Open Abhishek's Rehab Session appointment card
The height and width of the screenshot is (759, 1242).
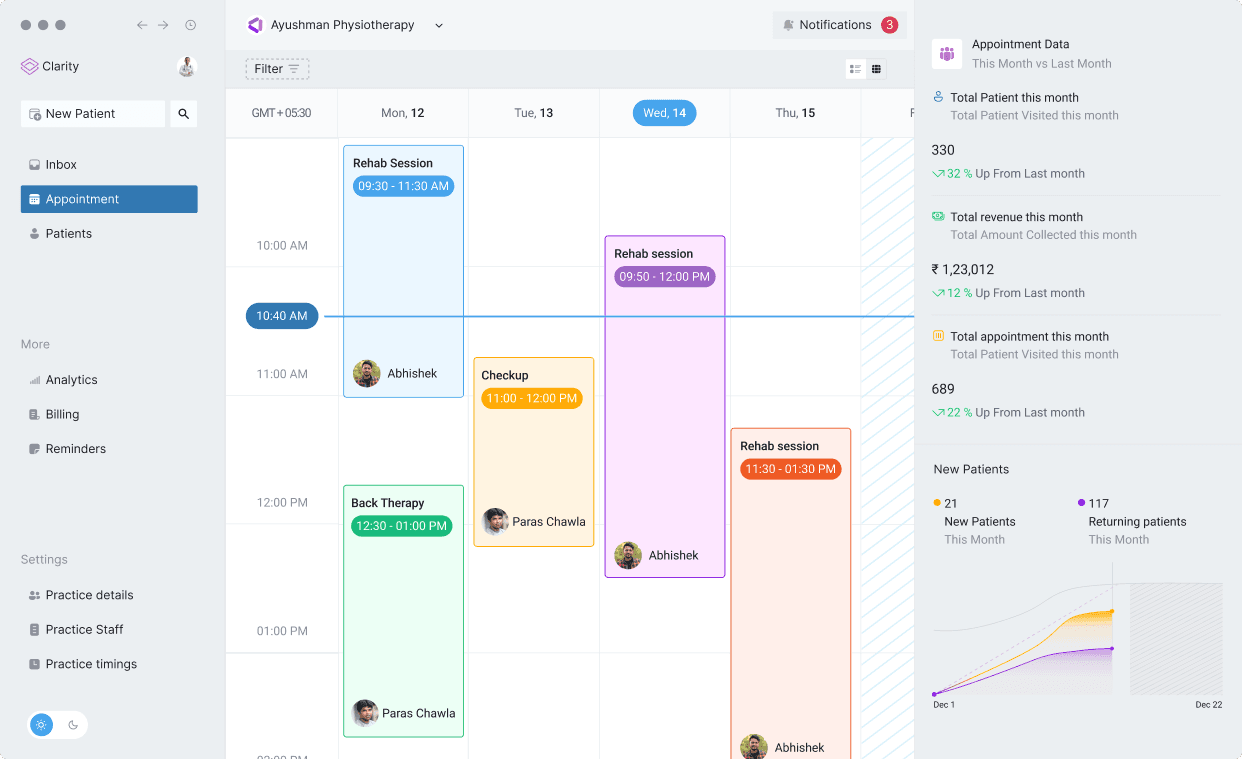pyautogui.click(x=403, y=272)
